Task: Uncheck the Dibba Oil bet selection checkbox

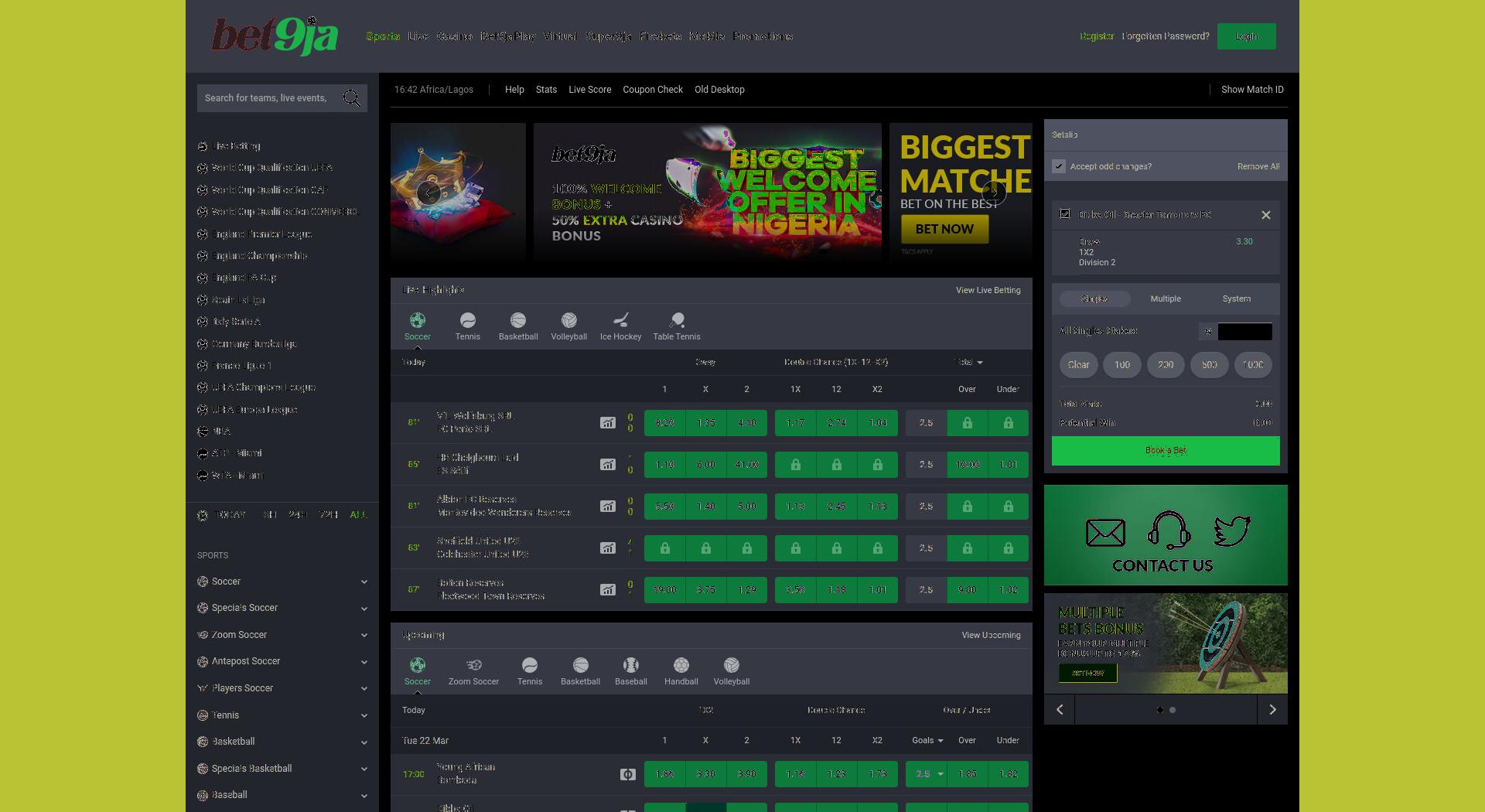Action: tap(1065, 213)
